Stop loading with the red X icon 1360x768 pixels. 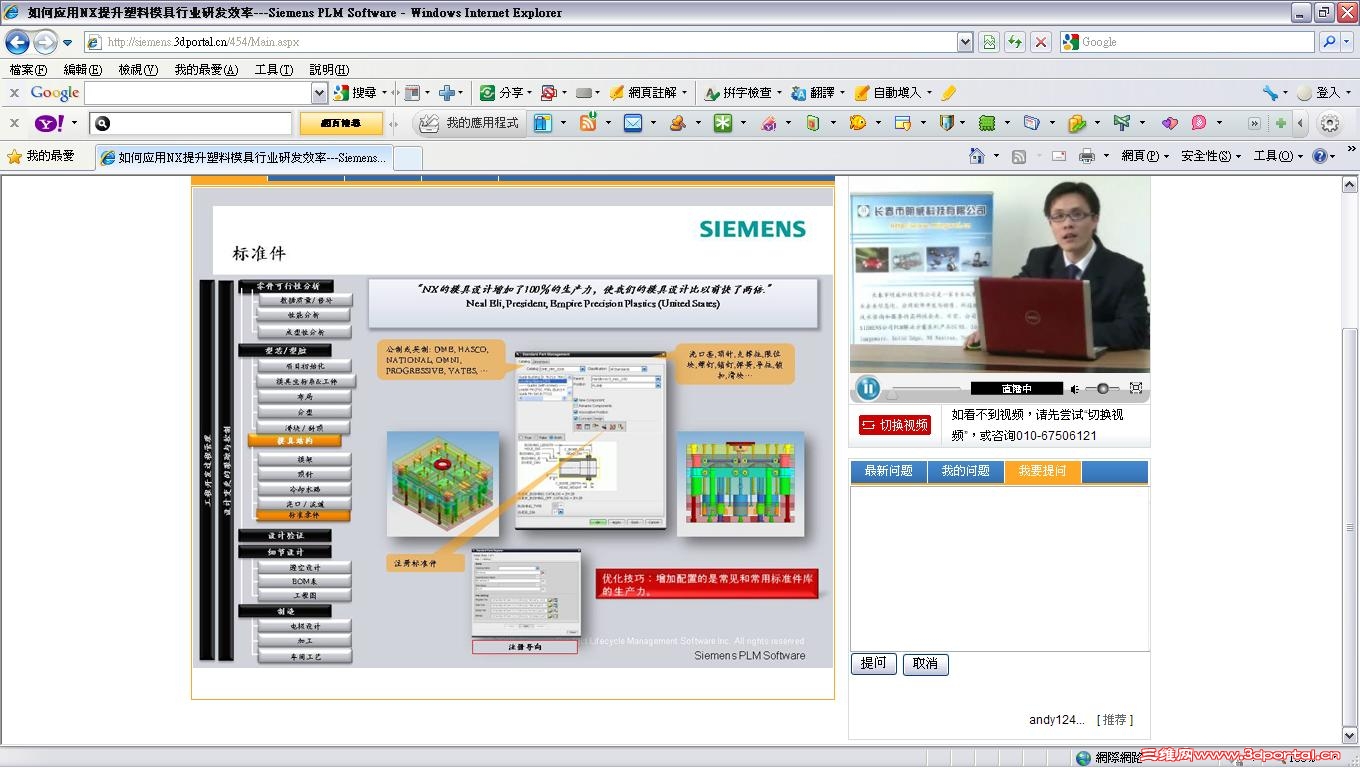pos(1041,42)
